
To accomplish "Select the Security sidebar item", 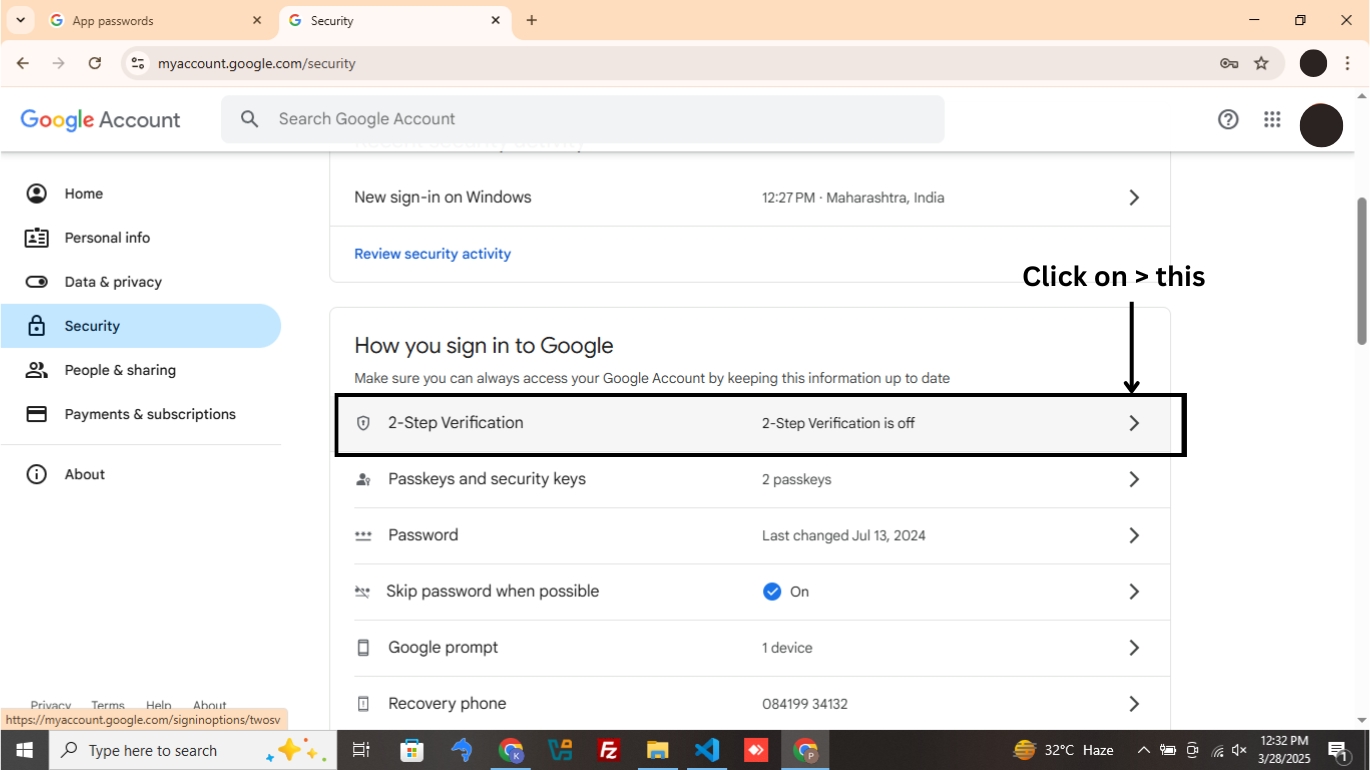I will (140, 326).
